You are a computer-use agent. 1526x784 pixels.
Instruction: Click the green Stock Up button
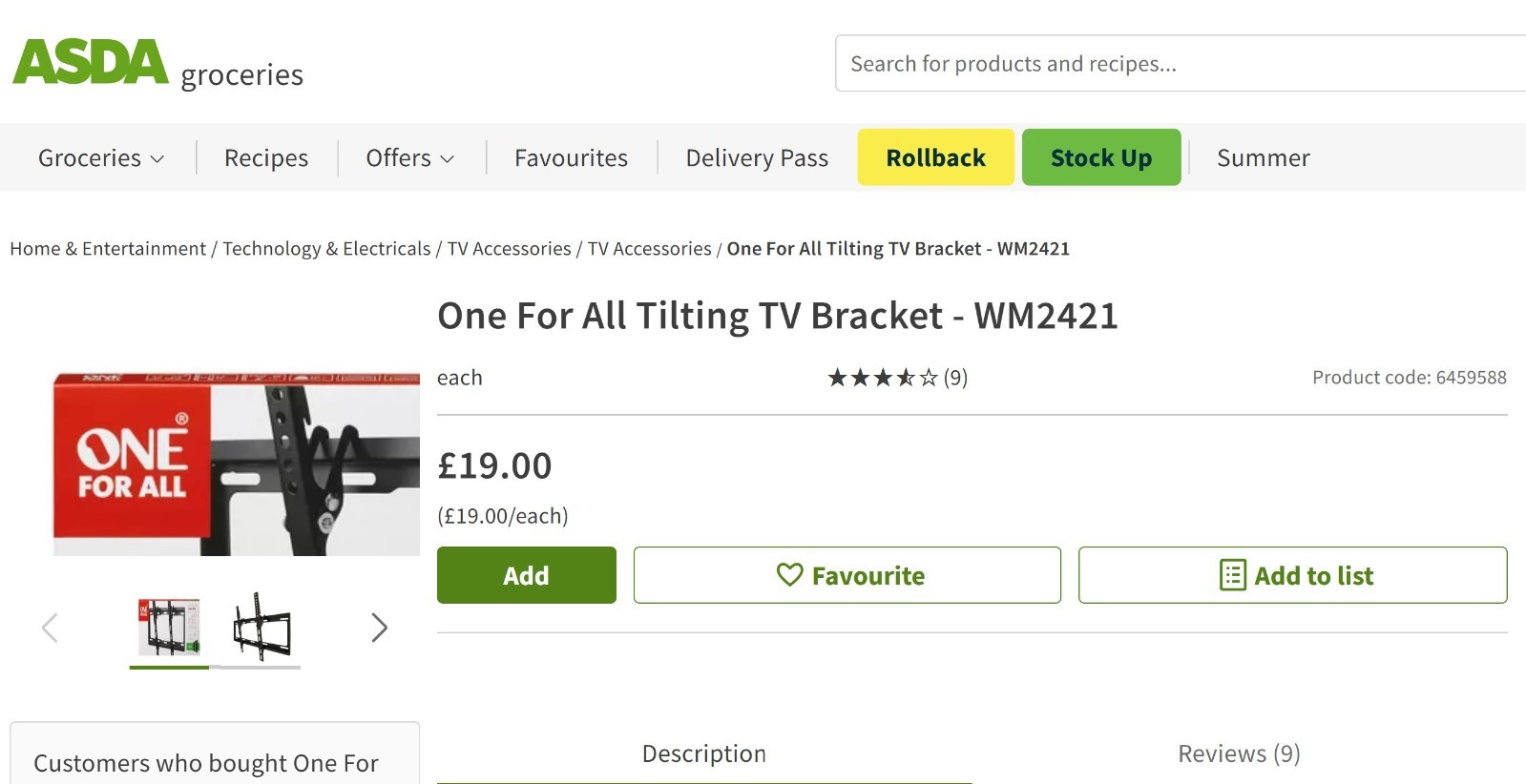click(1101, 157)
